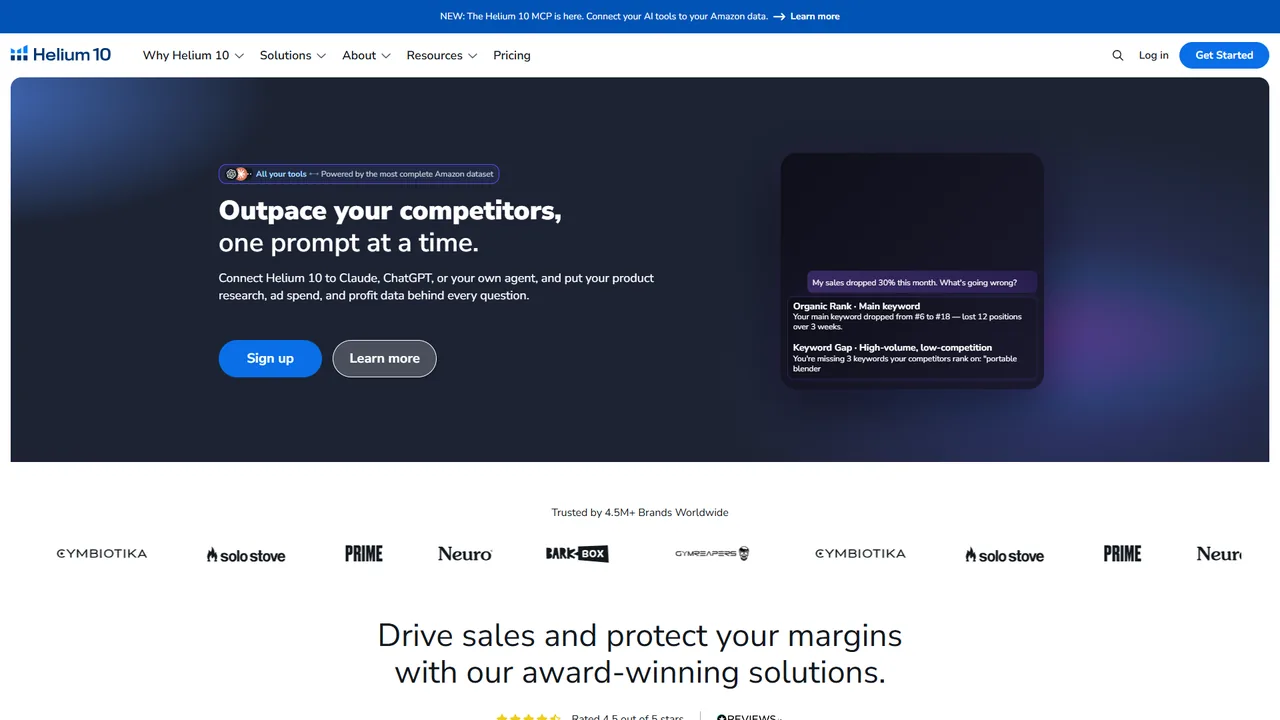The image size is (1280, 720).
Task: Click the Get Started button
Action: 1224,55
